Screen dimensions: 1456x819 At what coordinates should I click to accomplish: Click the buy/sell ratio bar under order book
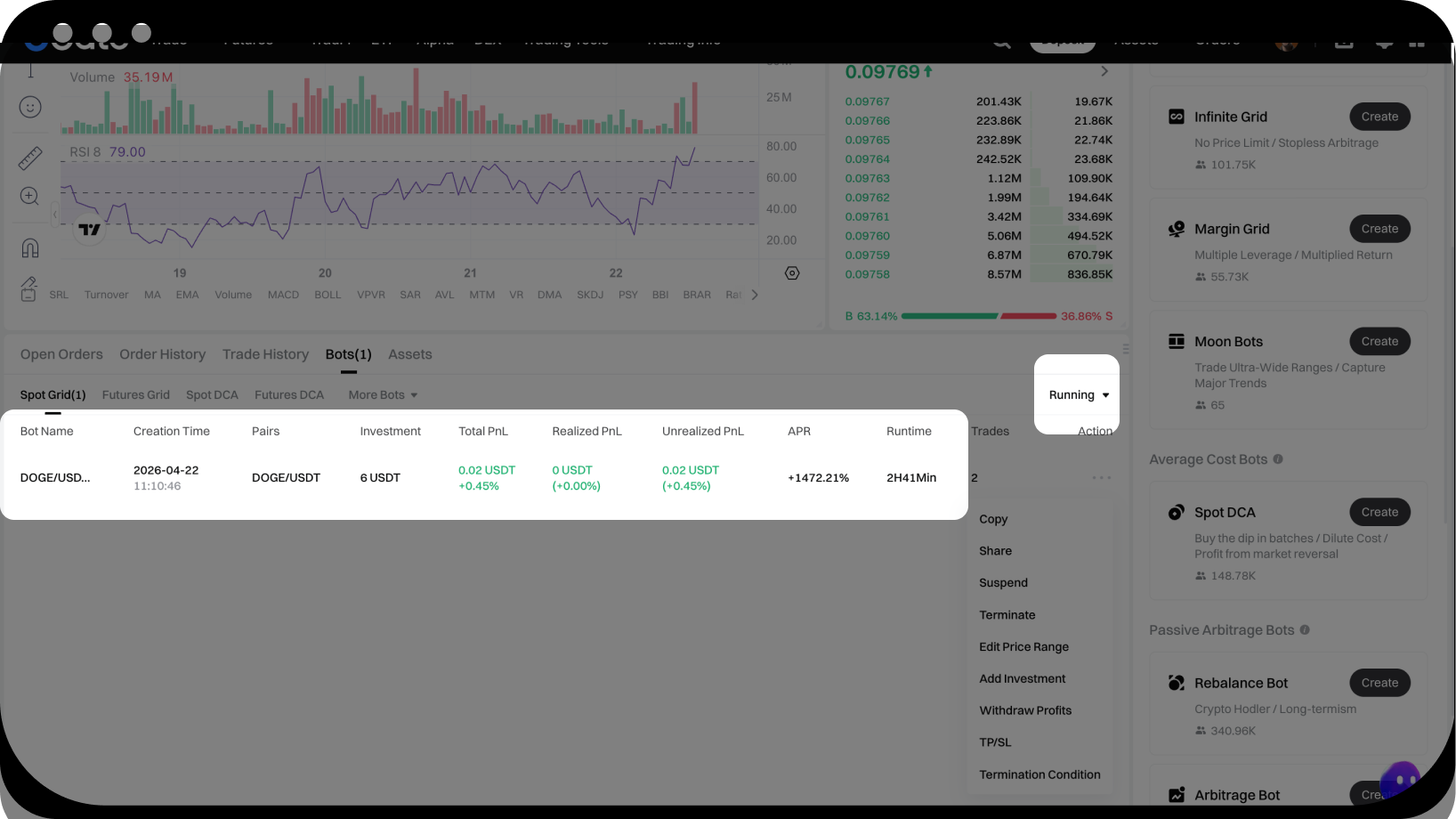(979, 316)
